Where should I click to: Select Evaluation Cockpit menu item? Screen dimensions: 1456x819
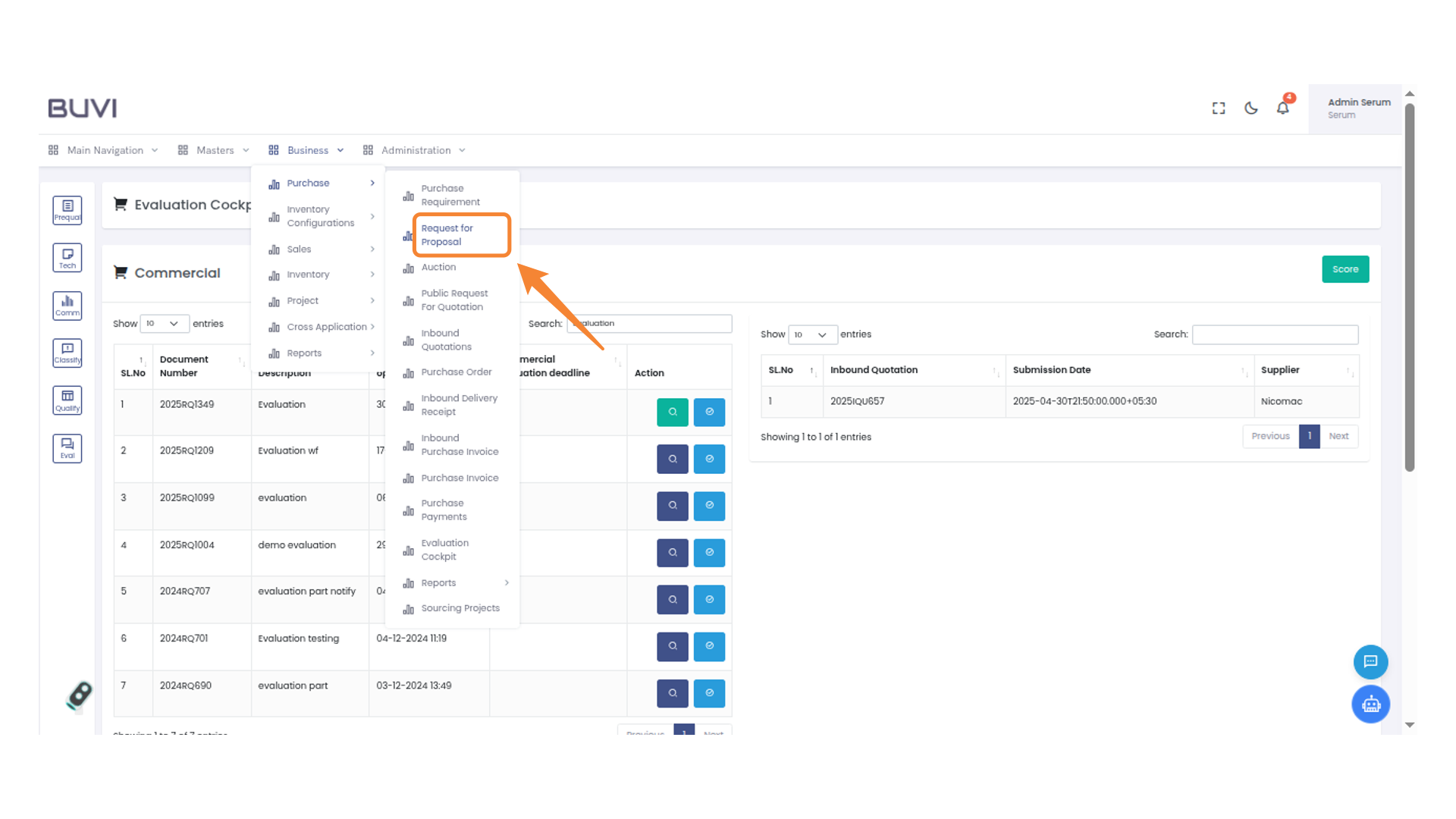(x=445, y=550)
